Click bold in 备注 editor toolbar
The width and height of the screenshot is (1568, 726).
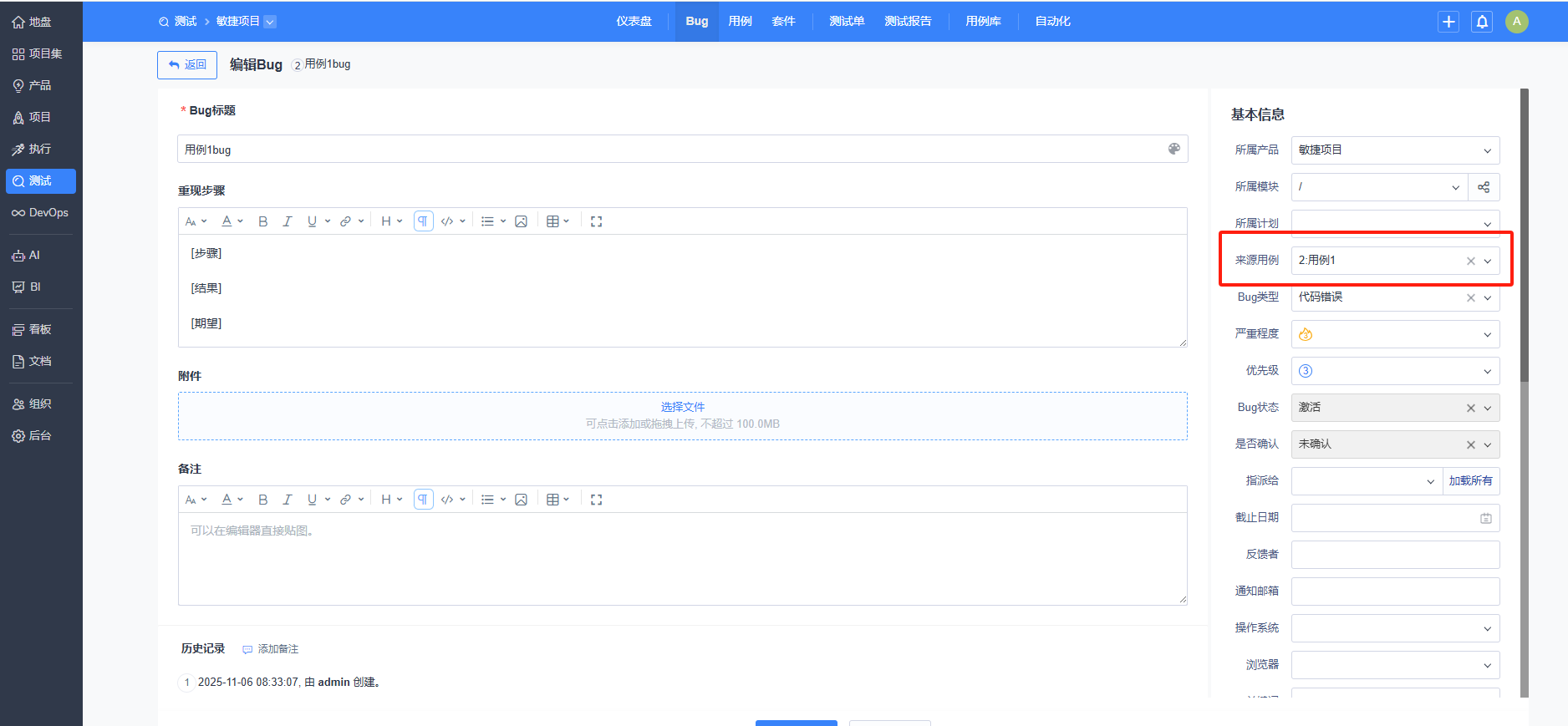[263, 500]
